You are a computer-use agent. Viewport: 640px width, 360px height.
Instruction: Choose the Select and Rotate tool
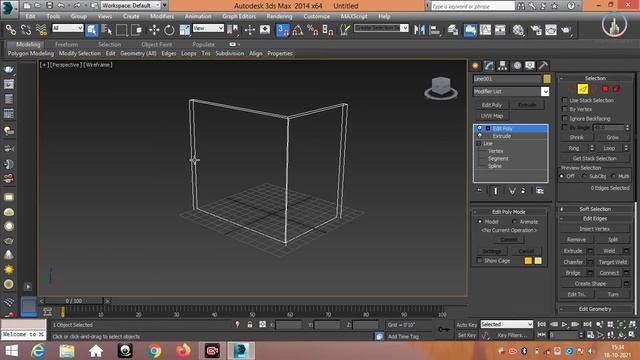(169, 30)
